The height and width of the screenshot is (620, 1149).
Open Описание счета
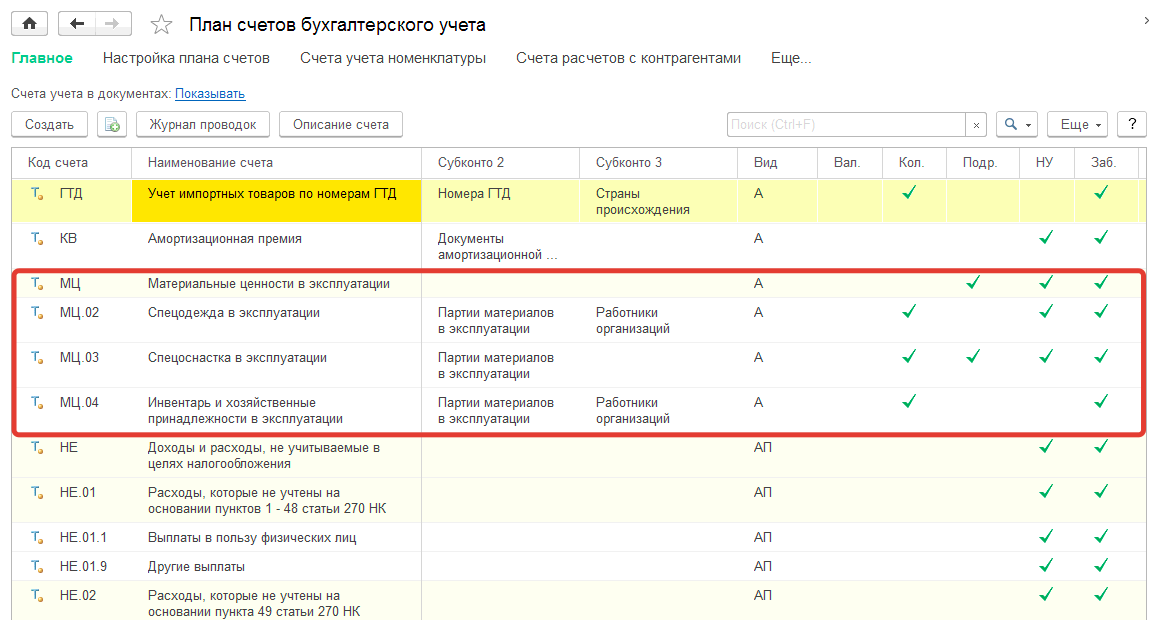(x=341, y=125)
